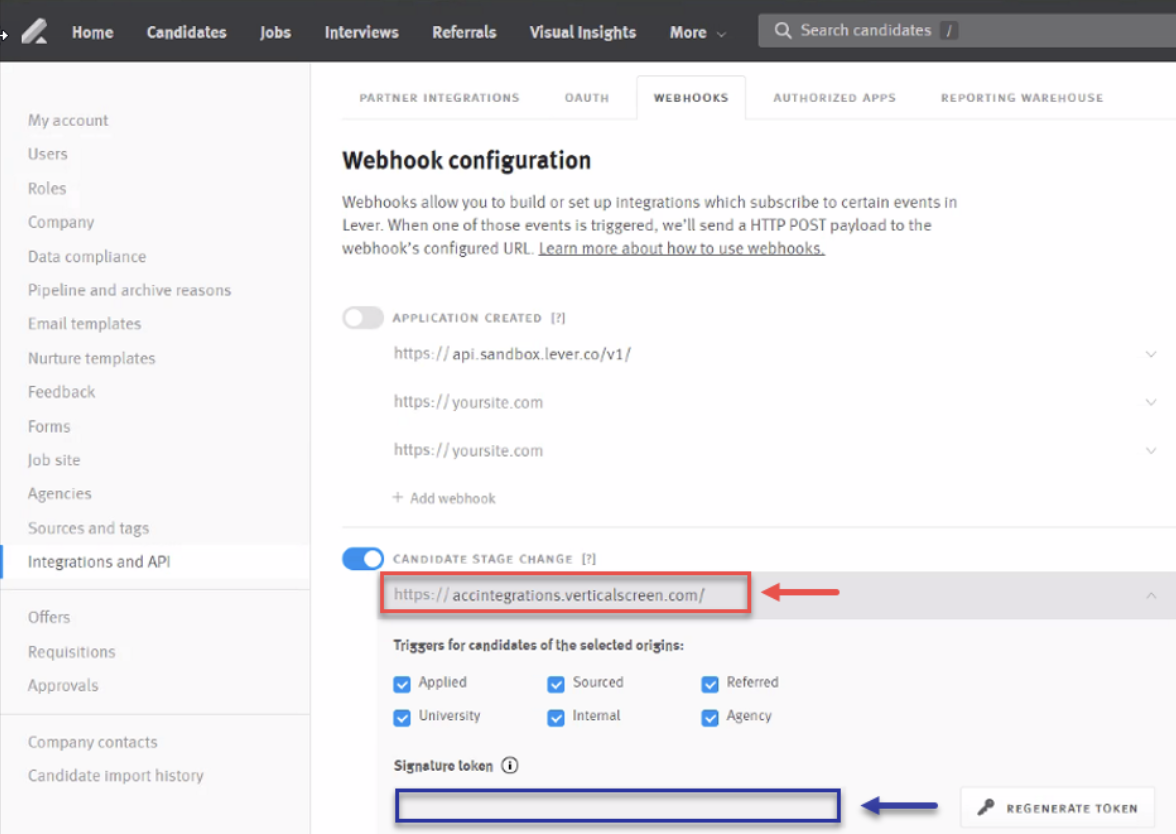This screenshot has height=834, width=1176.
Task: Collapse the accintegrations.verticalscreen.com webhook
Action: [x=1151, y=595]
